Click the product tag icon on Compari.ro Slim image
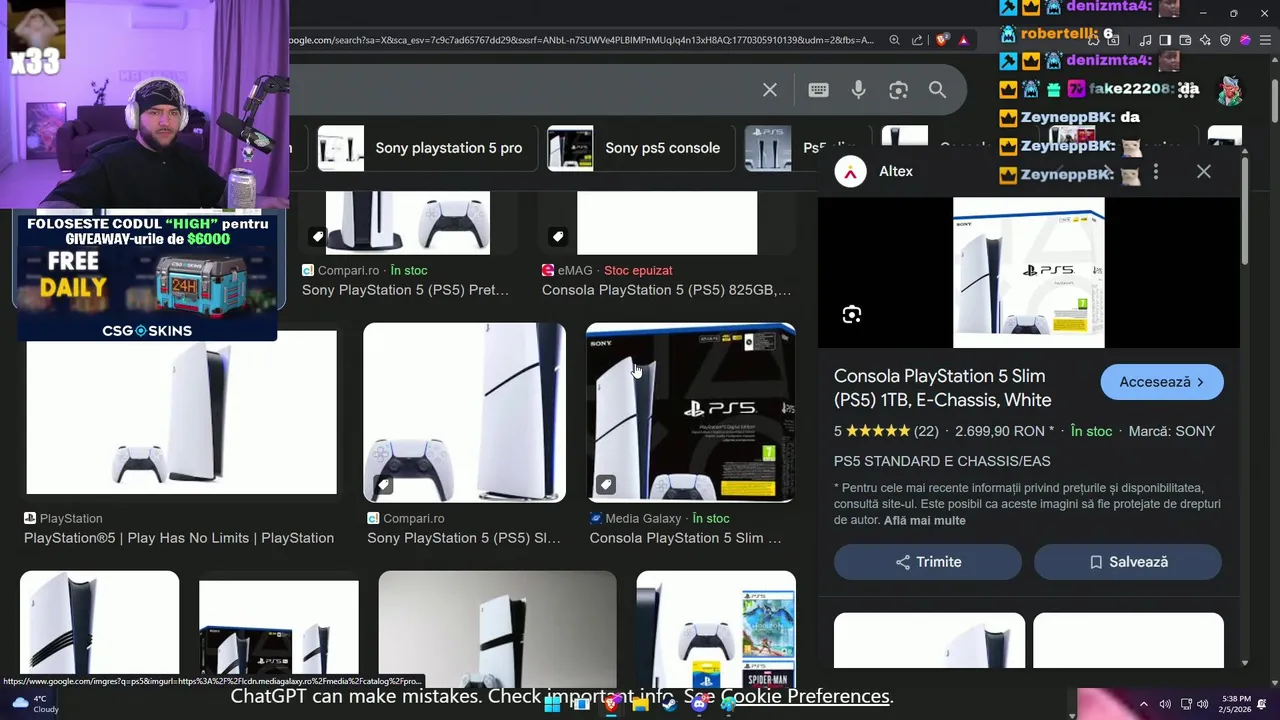The height and width of the screenshot is (720, 1280). [x=382, y=485]
